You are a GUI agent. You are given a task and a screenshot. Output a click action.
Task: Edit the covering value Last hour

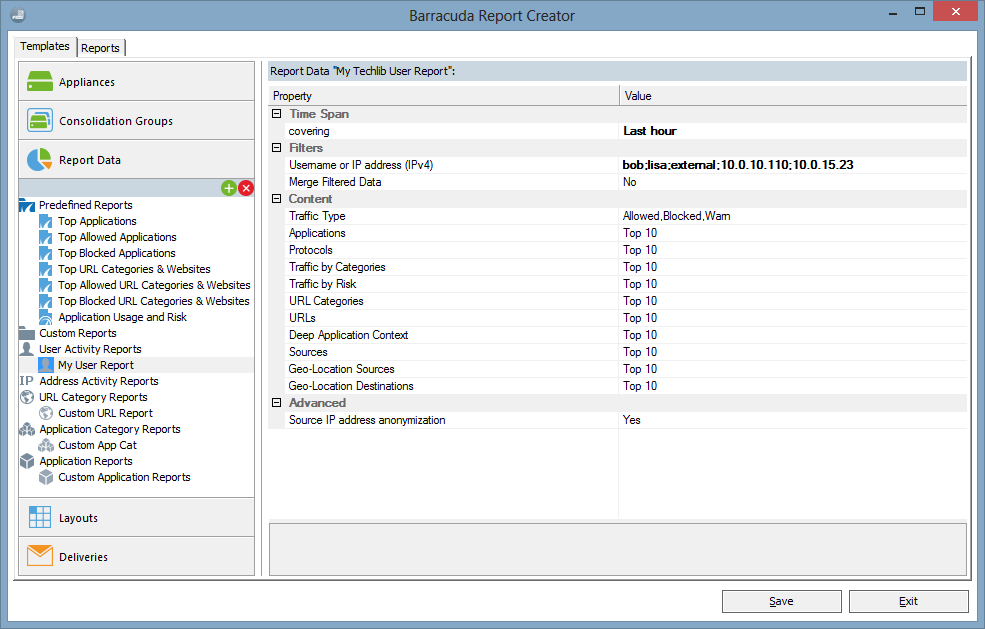point(793,131)
